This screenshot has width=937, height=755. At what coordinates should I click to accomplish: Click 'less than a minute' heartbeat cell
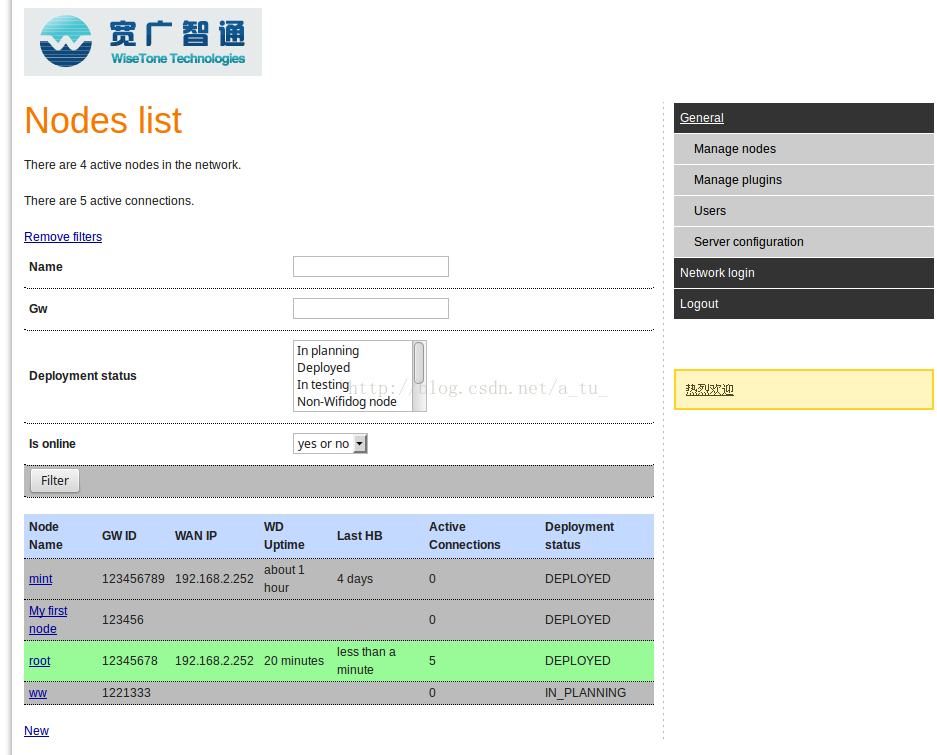[x=366, y=661]
